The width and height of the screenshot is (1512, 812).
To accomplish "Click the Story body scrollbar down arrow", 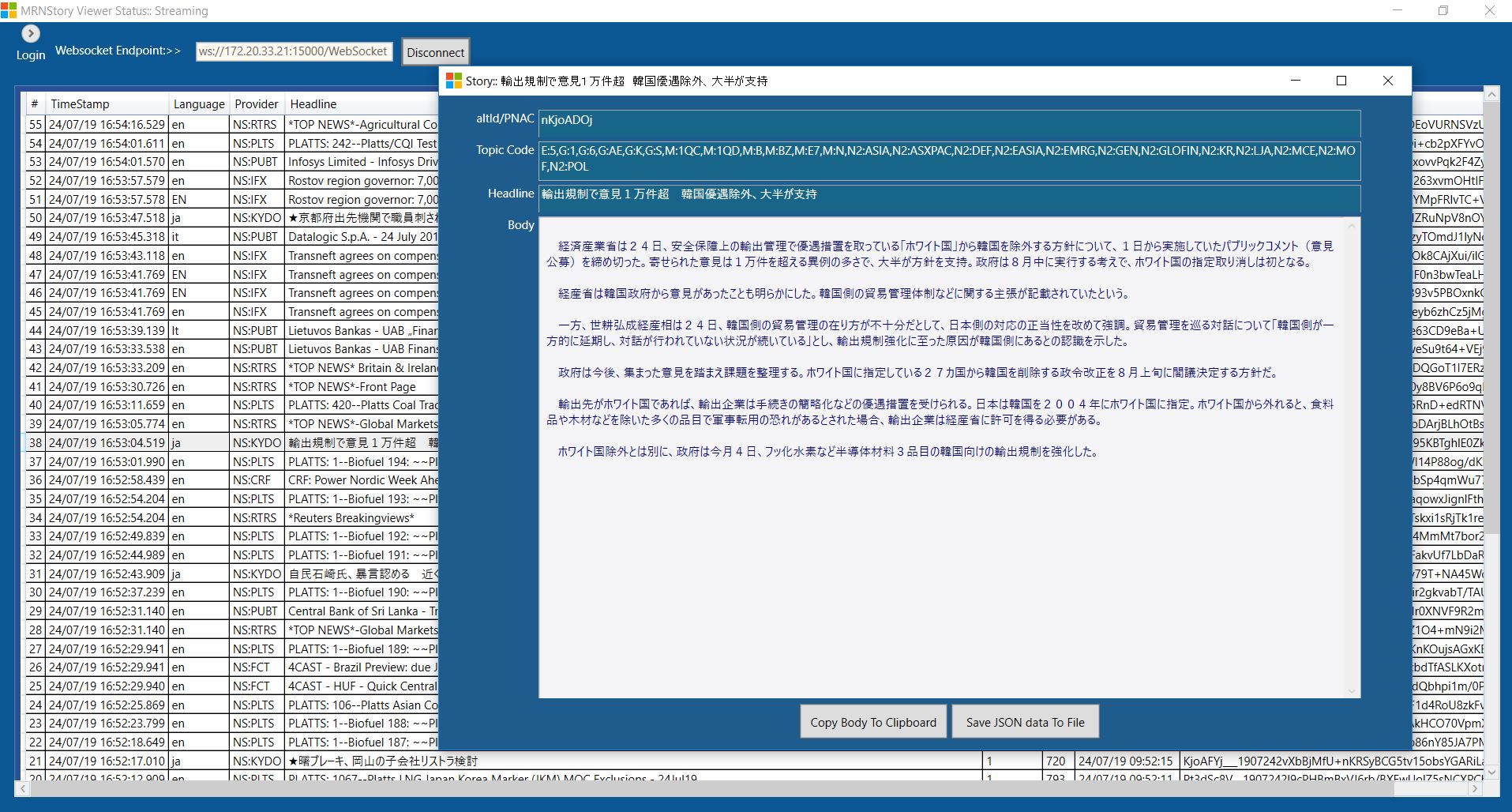I will coord(1352,690).
